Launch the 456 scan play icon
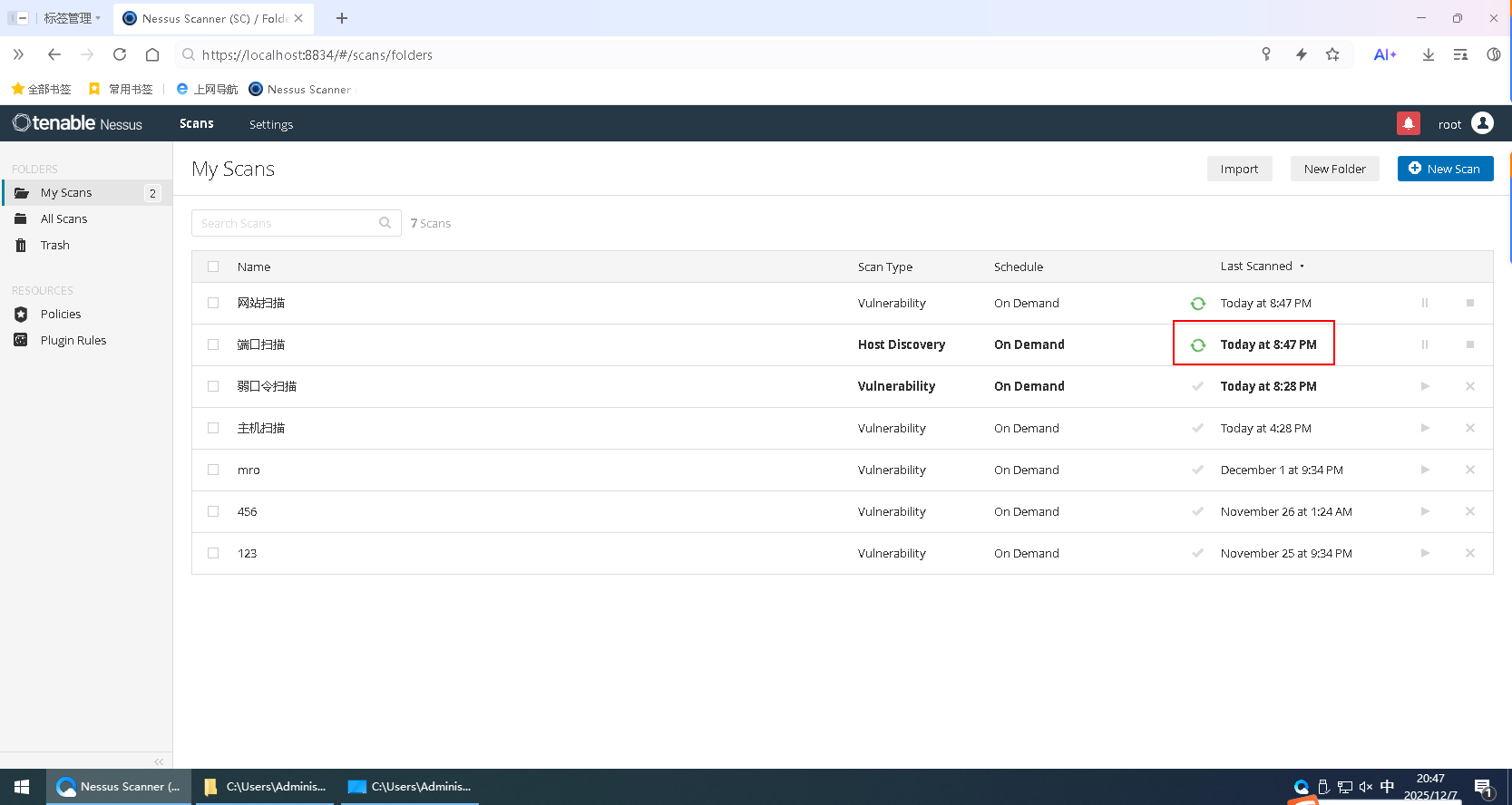The image size is (1512, 805). point(1424,511)
